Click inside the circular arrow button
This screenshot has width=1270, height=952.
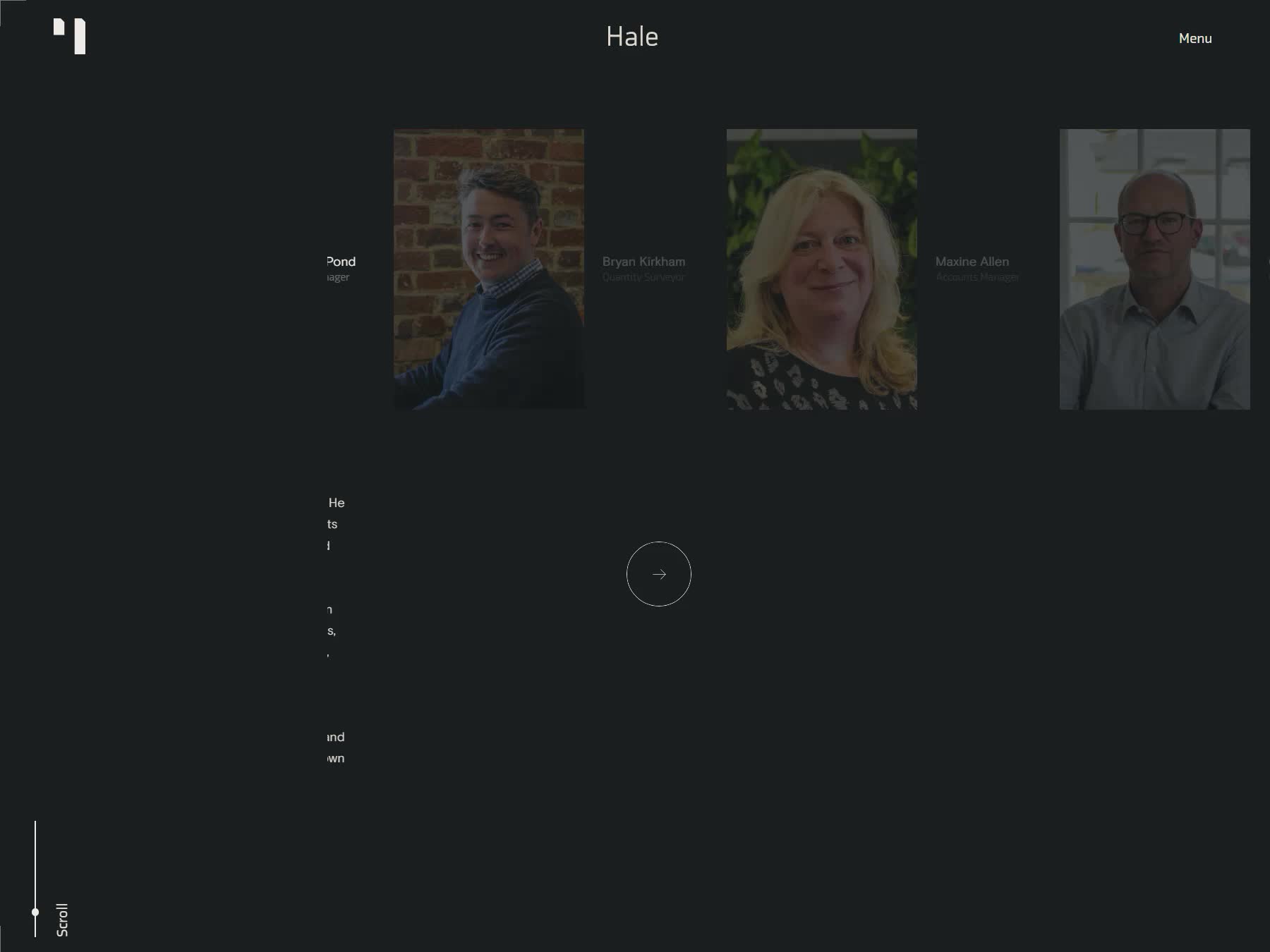[x=659, y=574]
